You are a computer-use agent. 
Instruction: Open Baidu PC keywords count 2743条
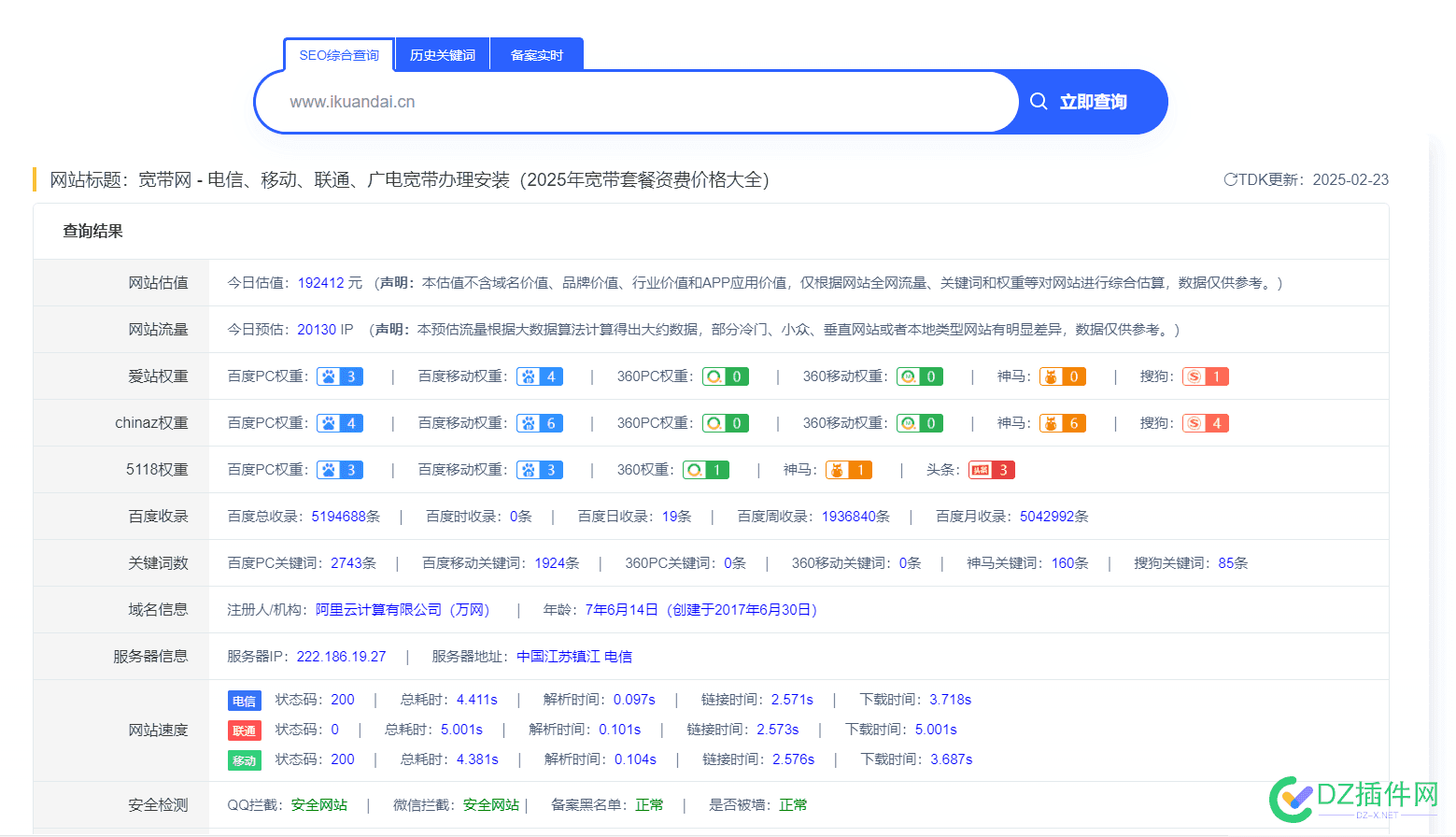click(353, 562)
